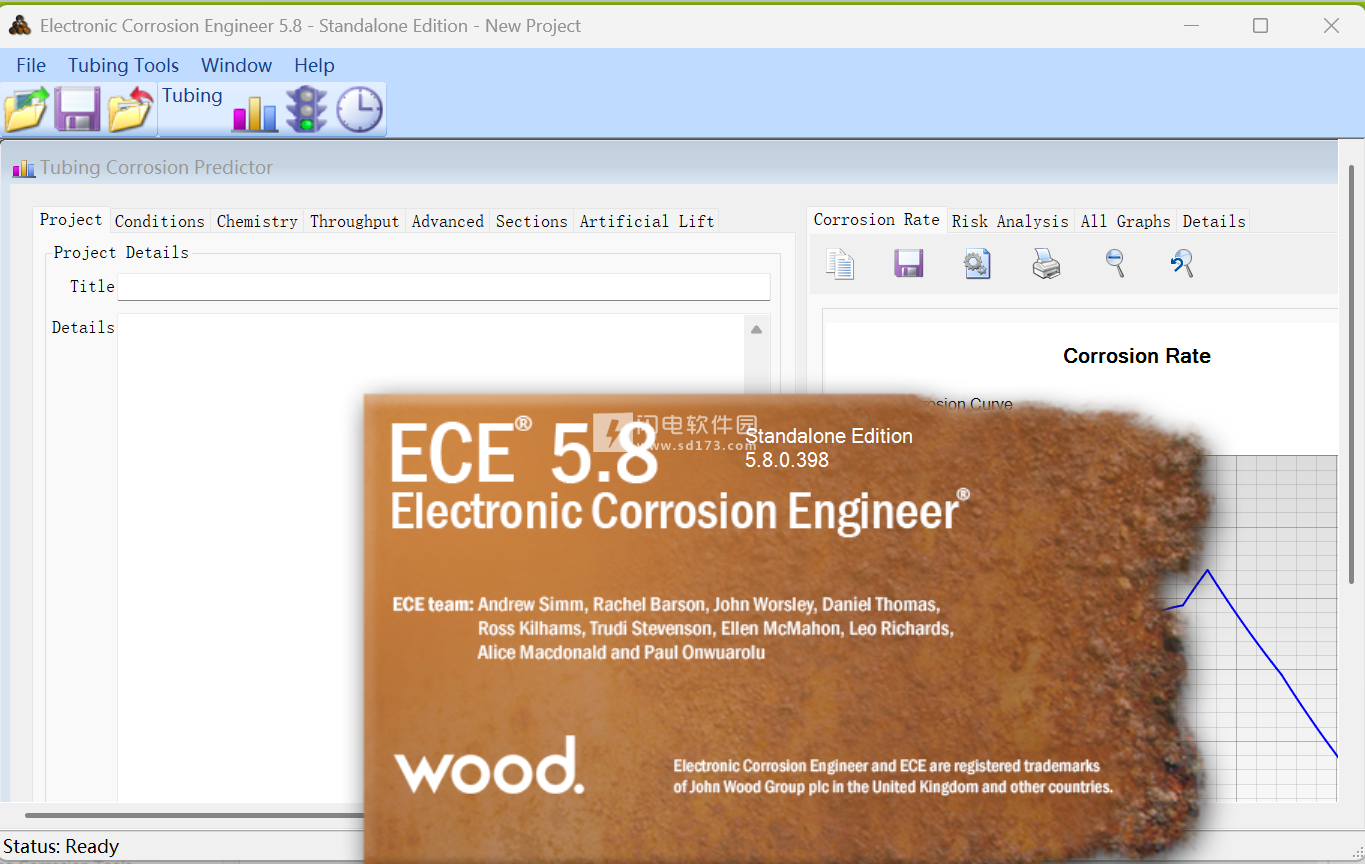The height and width of the screenshot is (864, 1365).
Task: Switch to the Sections tab
Action: (x=532, y=222)
